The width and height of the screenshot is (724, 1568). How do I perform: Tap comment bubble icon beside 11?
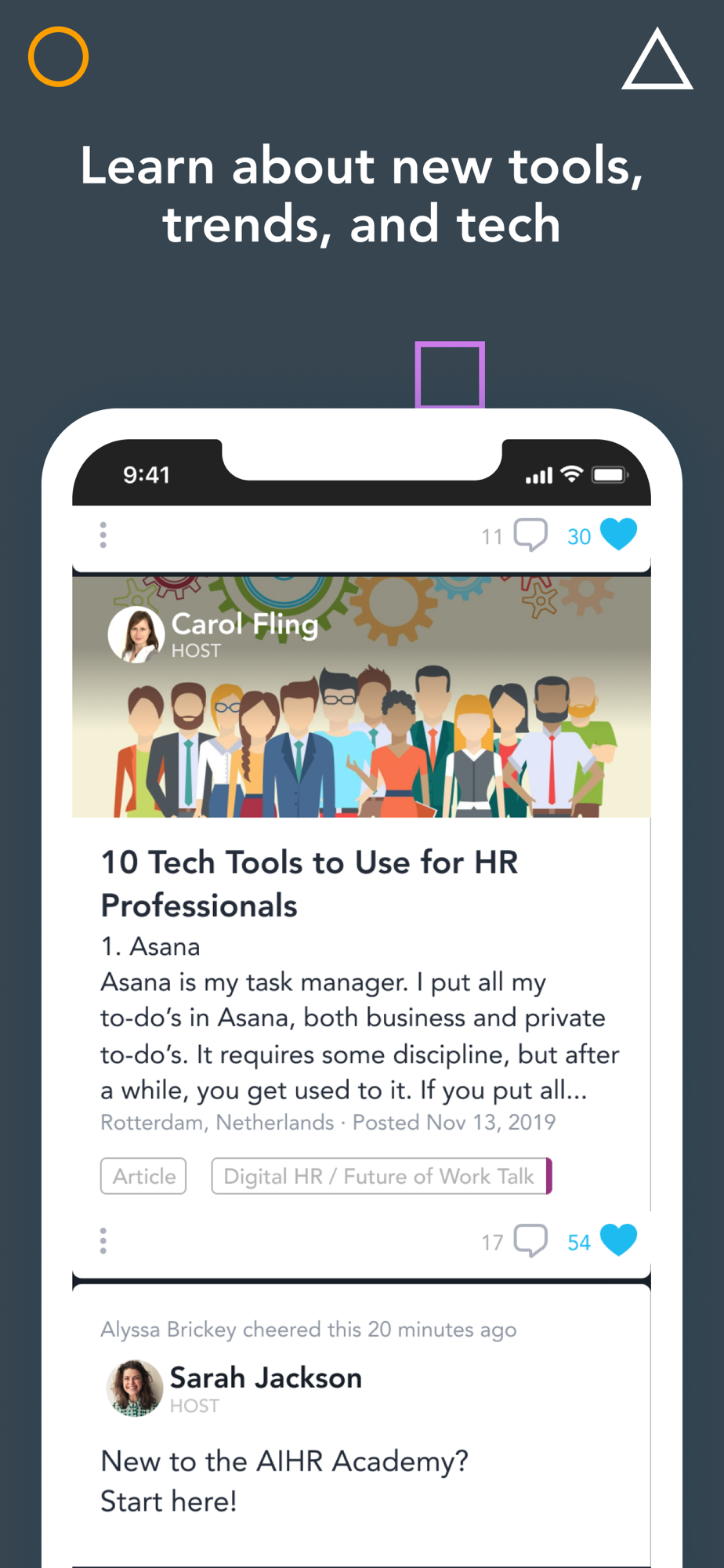530,535
